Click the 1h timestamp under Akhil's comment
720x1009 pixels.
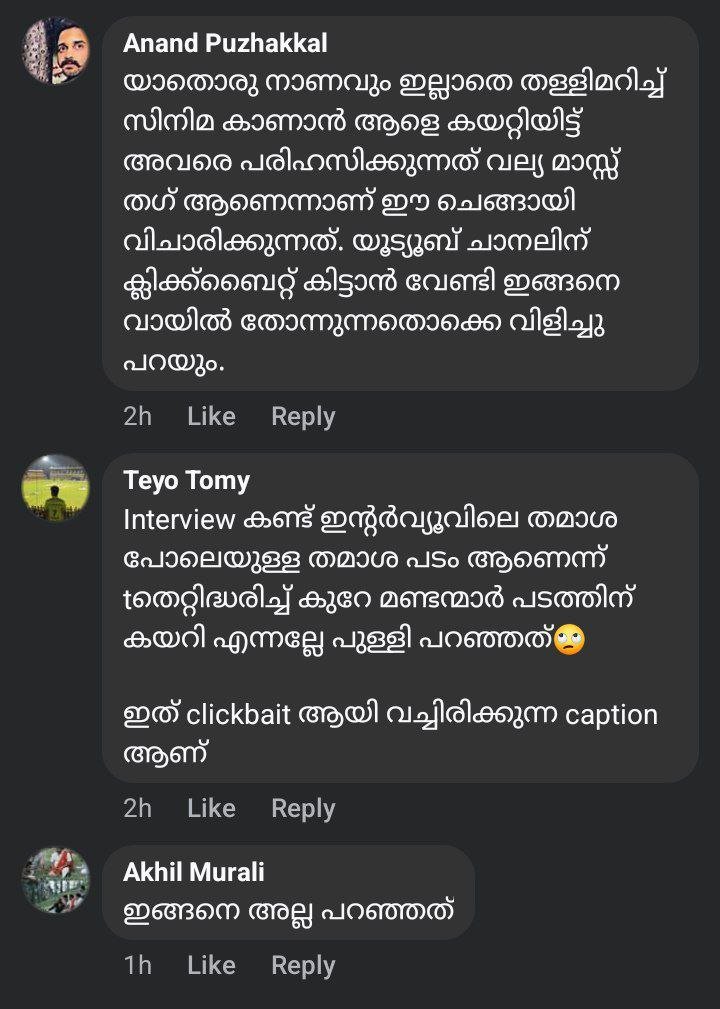tap(137, 965)
